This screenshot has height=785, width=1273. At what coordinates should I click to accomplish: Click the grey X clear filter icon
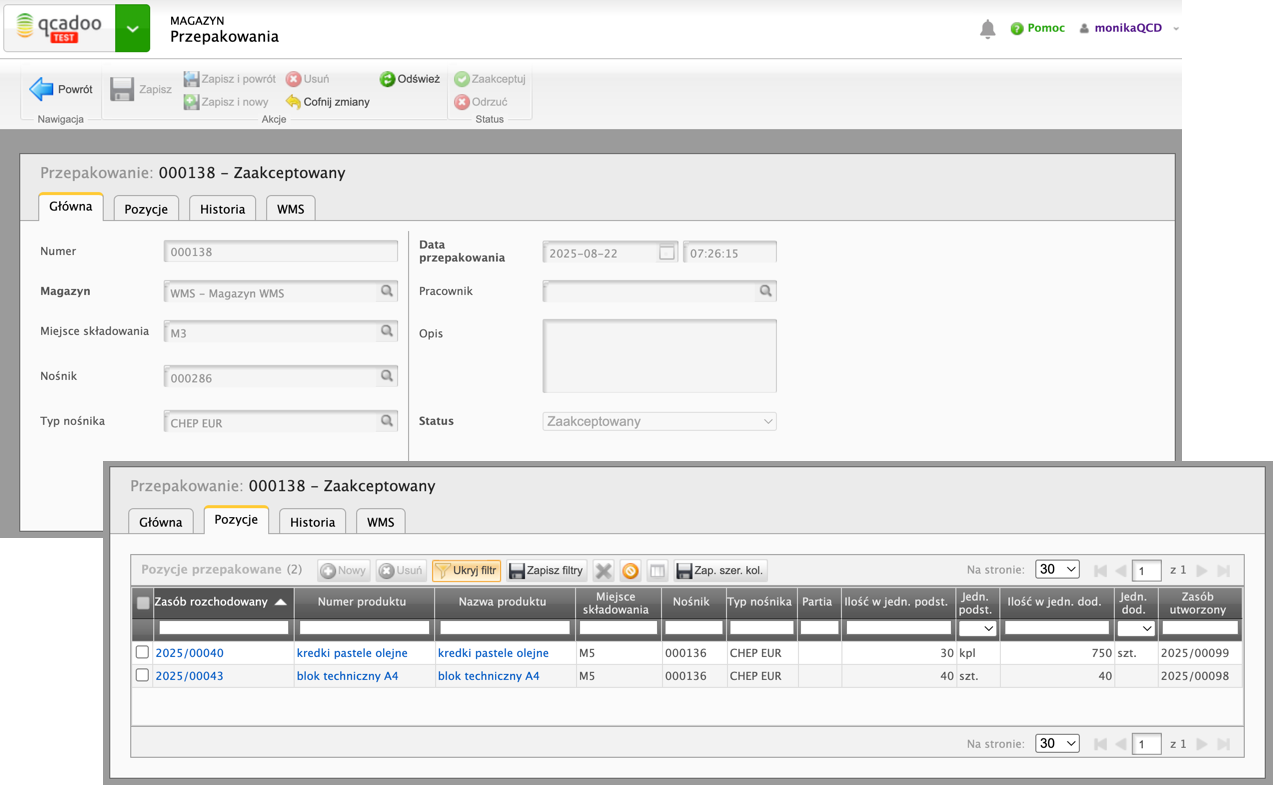(x=603, y=571)
